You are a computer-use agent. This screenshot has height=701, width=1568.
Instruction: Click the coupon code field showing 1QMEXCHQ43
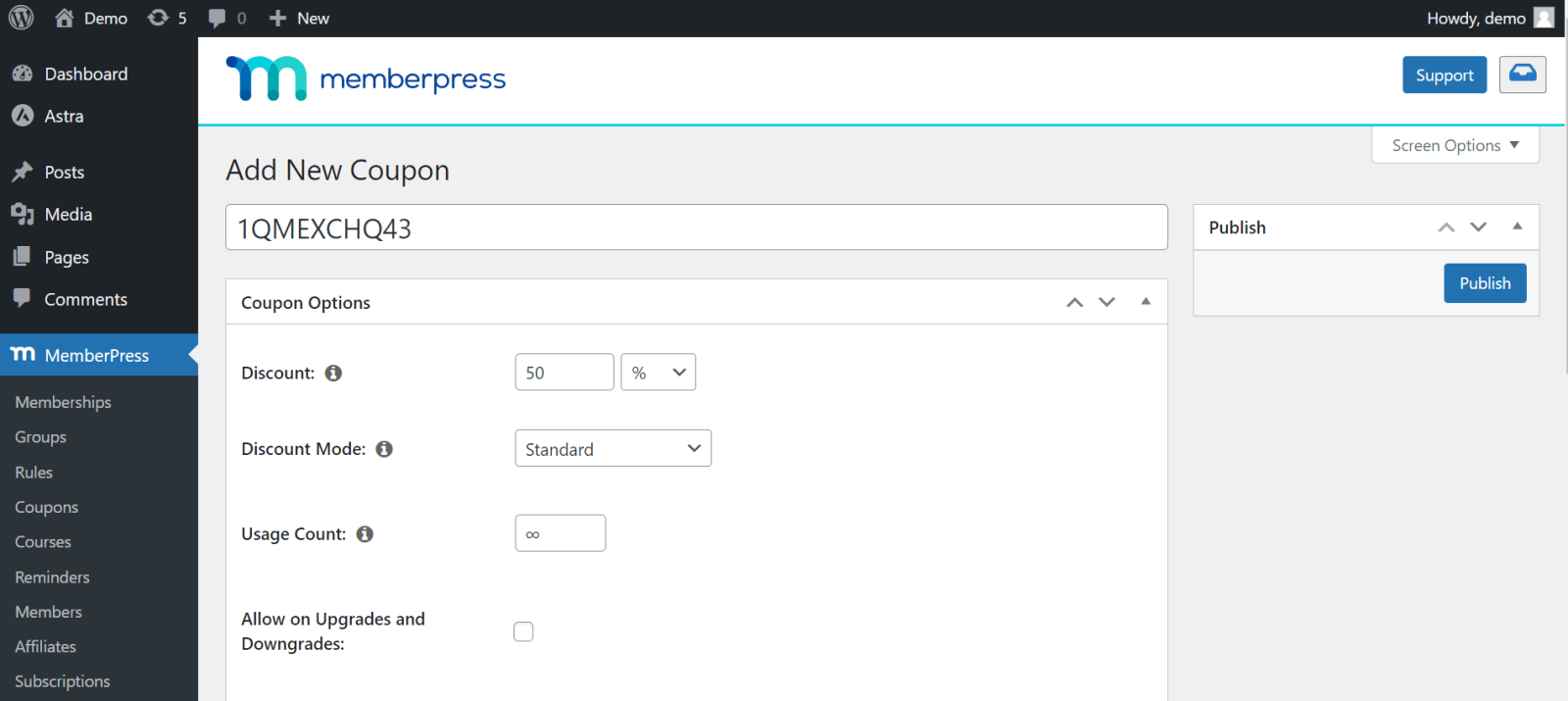point(696,226)
